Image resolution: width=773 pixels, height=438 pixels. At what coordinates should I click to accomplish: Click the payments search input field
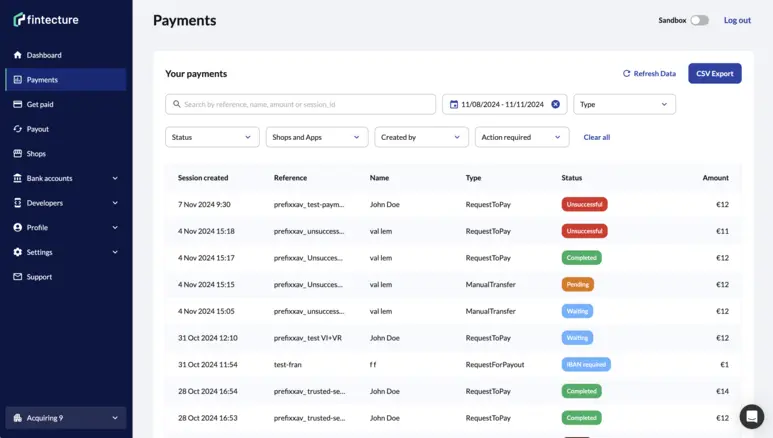(x=300, y=104)
